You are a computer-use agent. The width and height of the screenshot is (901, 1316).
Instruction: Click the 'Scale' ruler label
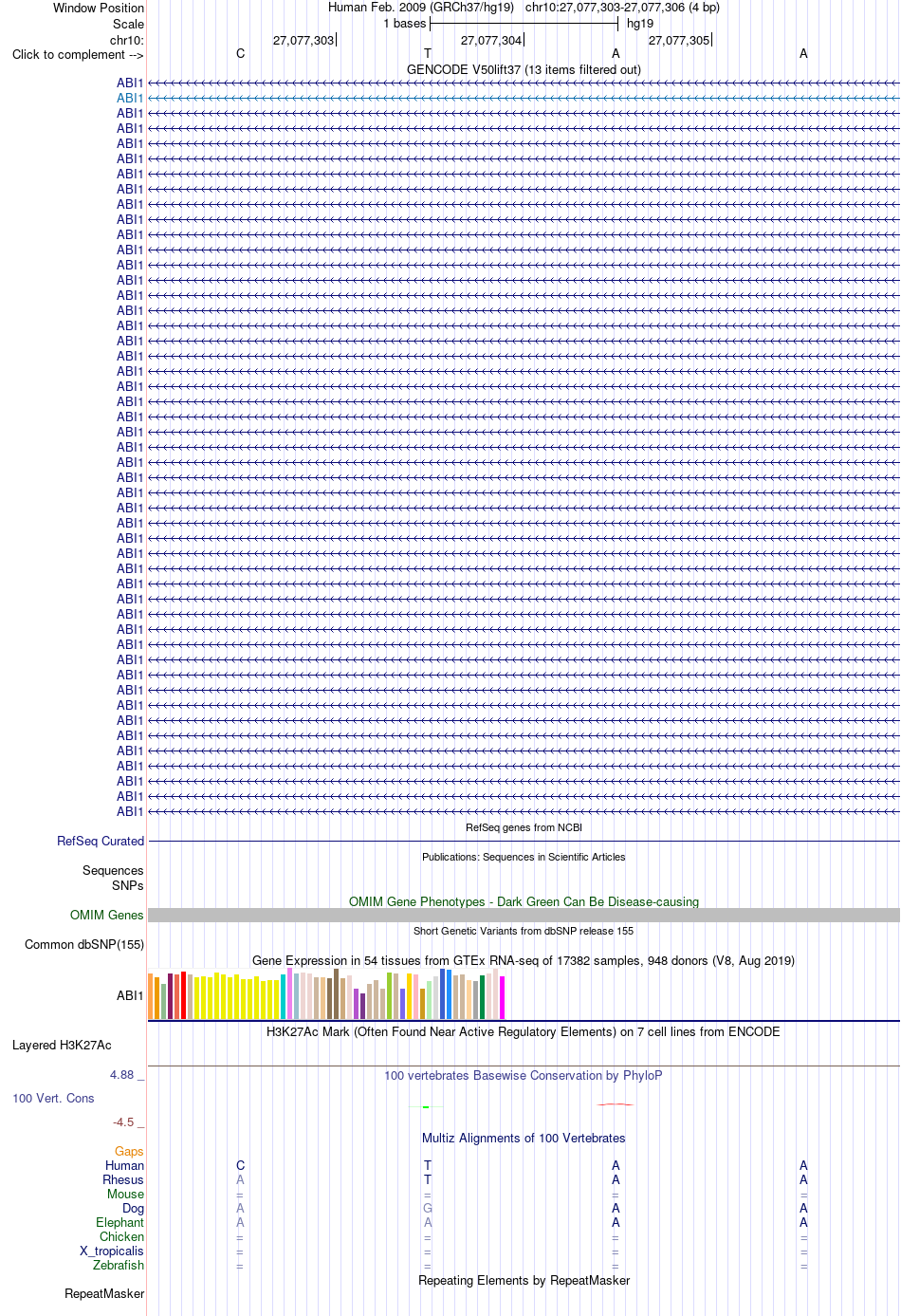tap(128, 24)
